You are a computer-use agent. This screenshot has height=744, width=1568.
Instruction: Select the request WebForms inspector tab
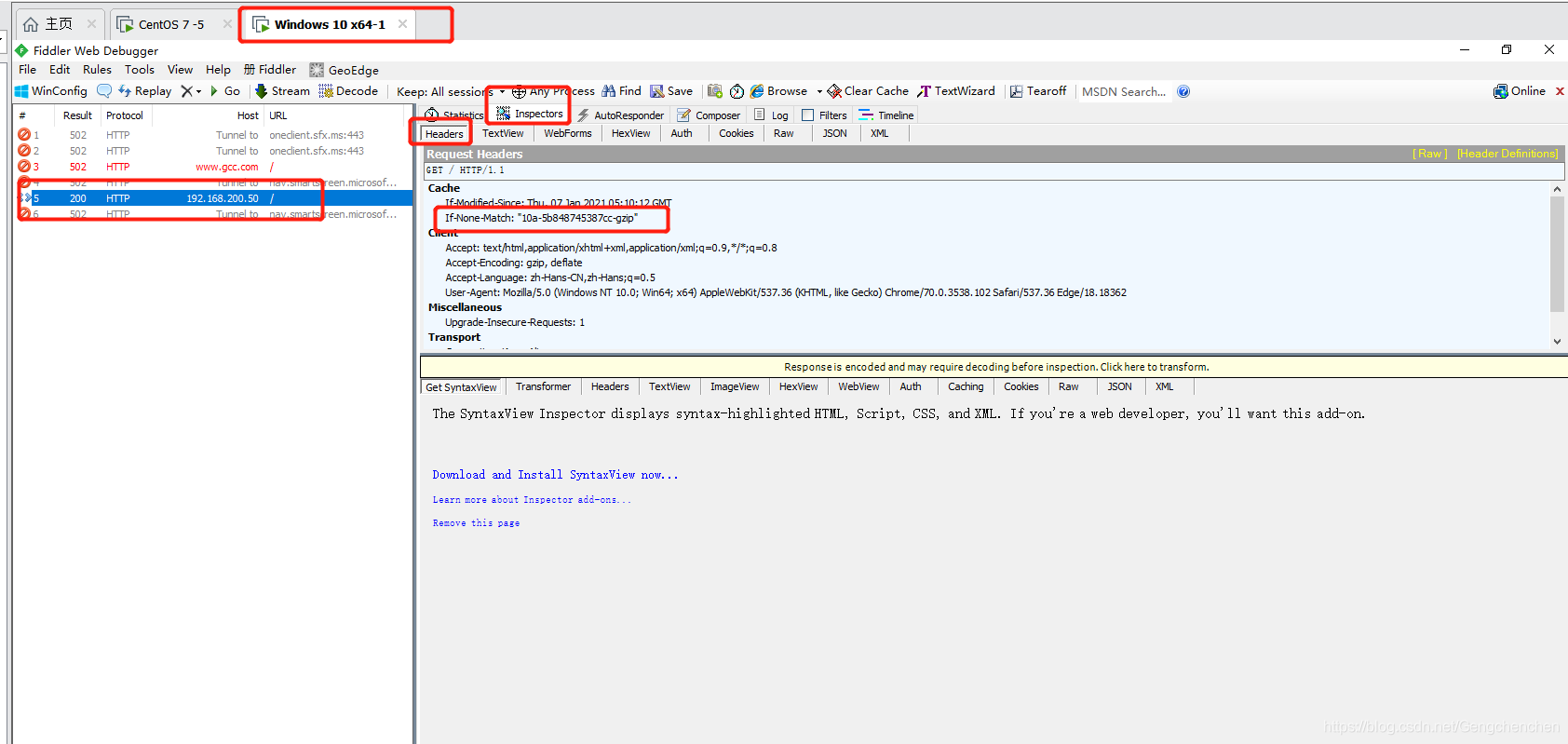pos(568,133)
